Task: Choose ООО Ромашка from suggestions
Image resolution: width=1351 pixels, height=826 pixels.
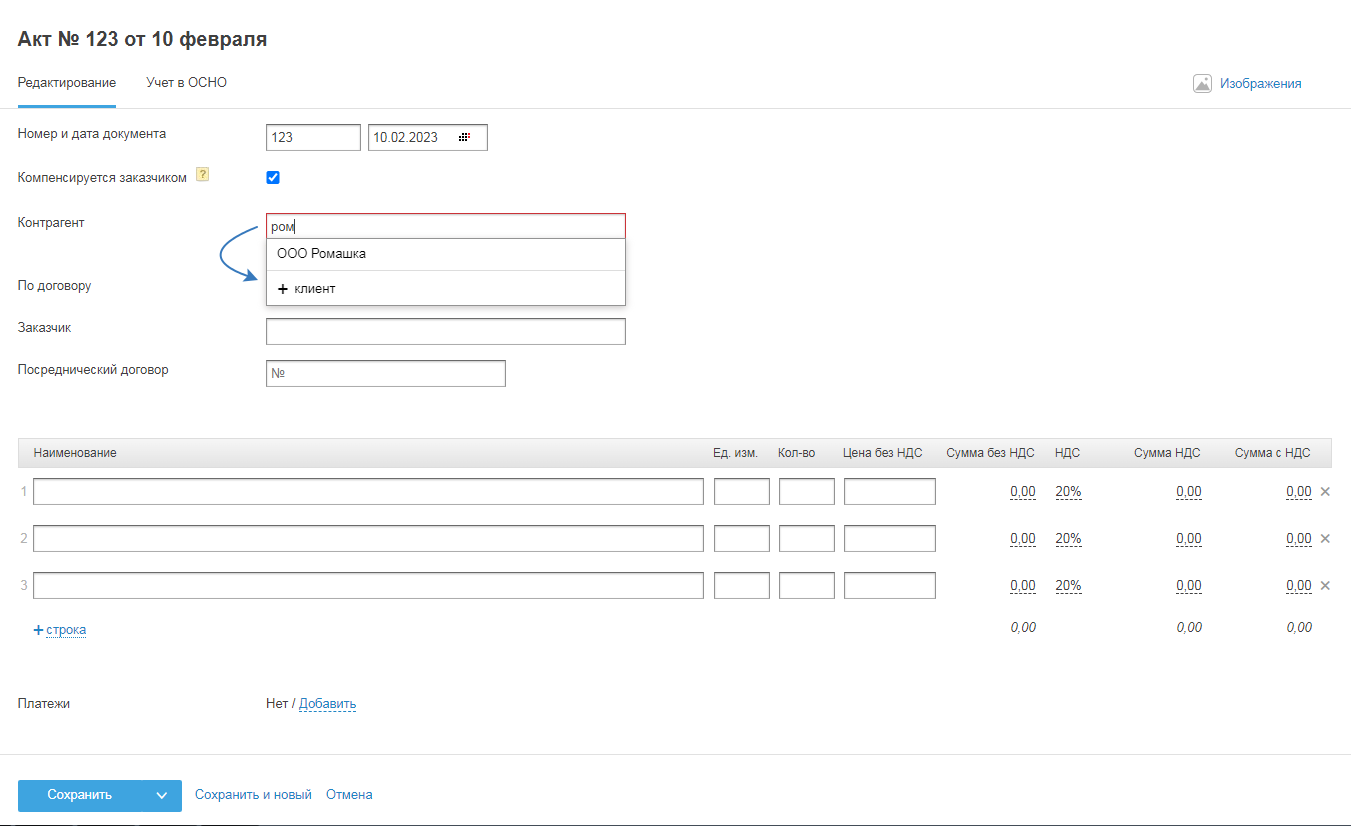Action: [322, 254]
